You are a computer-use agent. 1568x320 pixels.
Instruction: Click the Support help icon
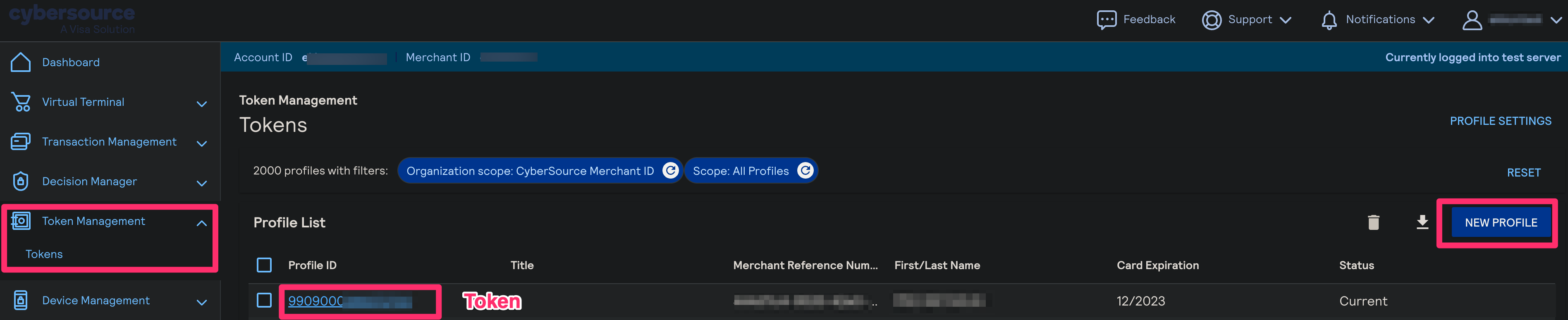pyautogui.click(x=1211, y=19)
